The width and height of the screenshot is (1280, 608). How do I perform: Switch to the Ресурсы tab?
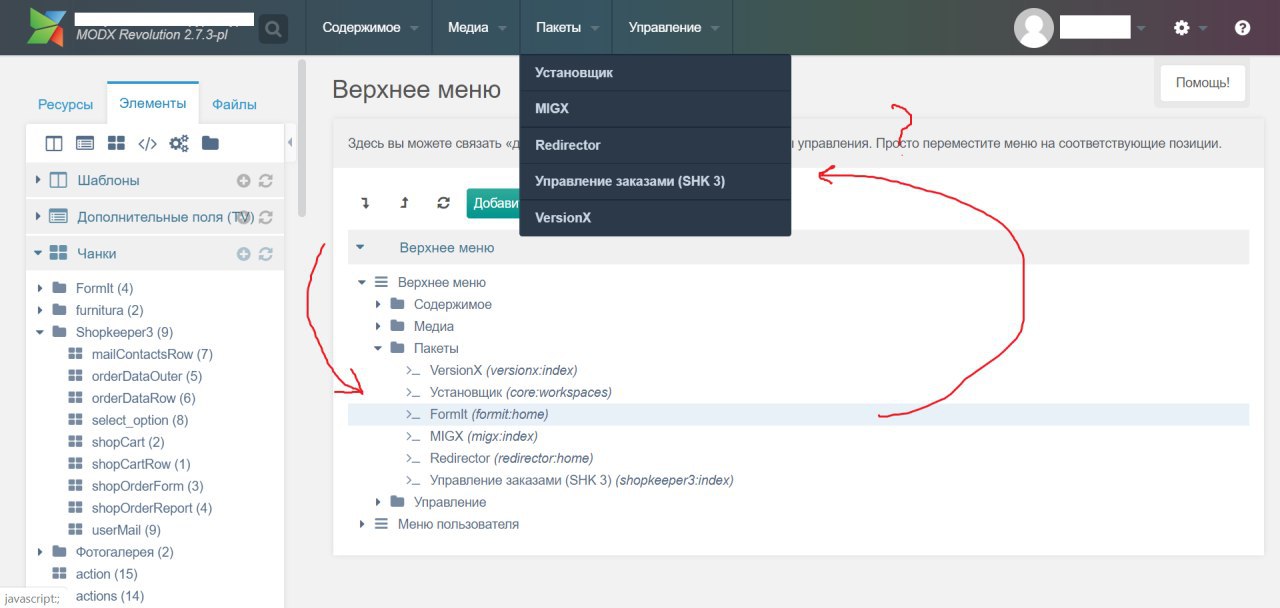(x=65, y=104)
